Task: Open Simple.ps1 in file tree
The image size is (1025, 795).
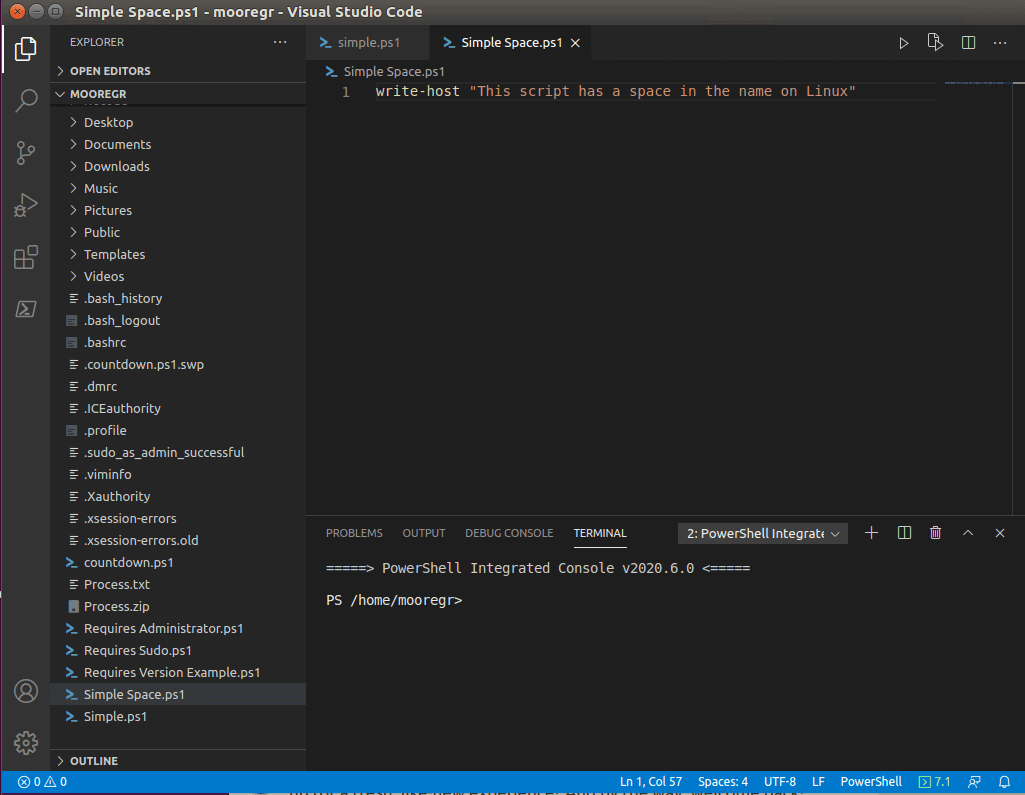Action: click(178, 717)
